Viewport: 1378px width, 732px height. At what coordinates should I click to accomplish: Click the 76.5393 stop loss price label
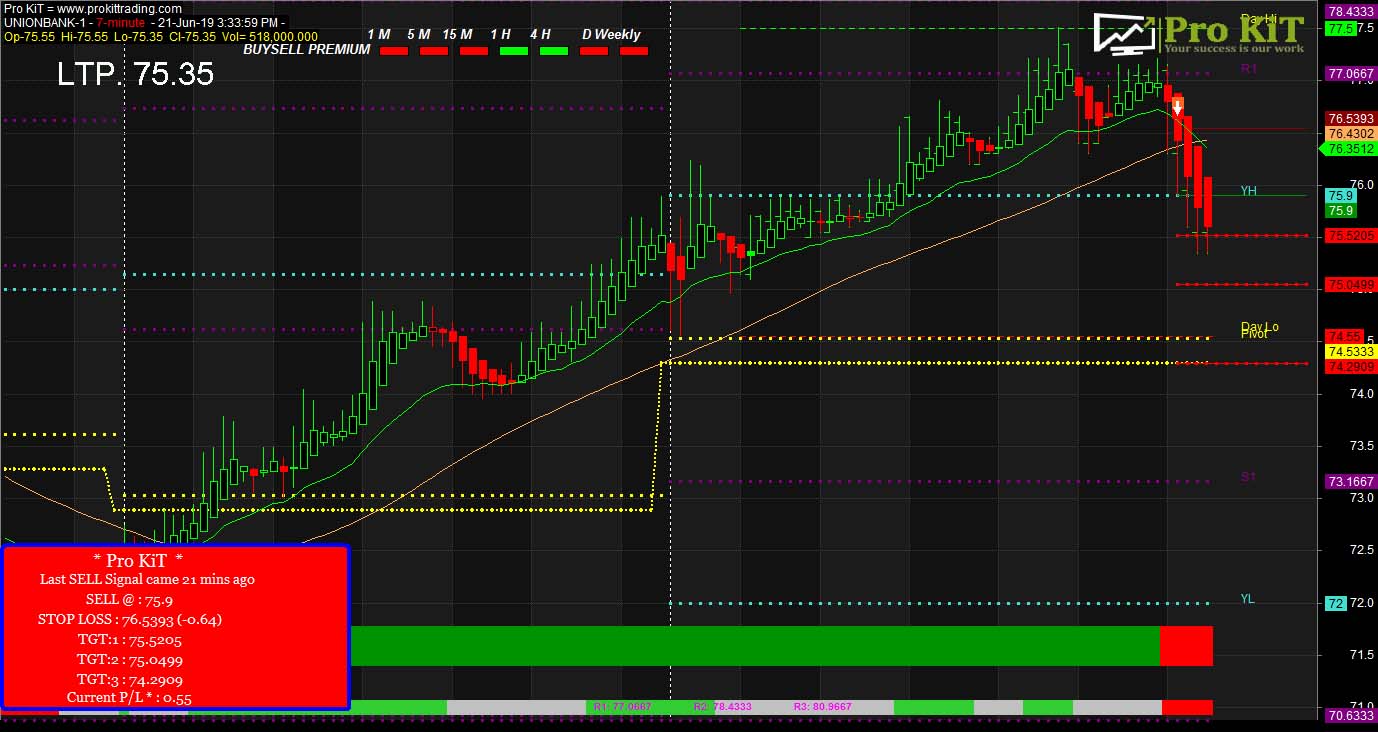[1349, 118]
